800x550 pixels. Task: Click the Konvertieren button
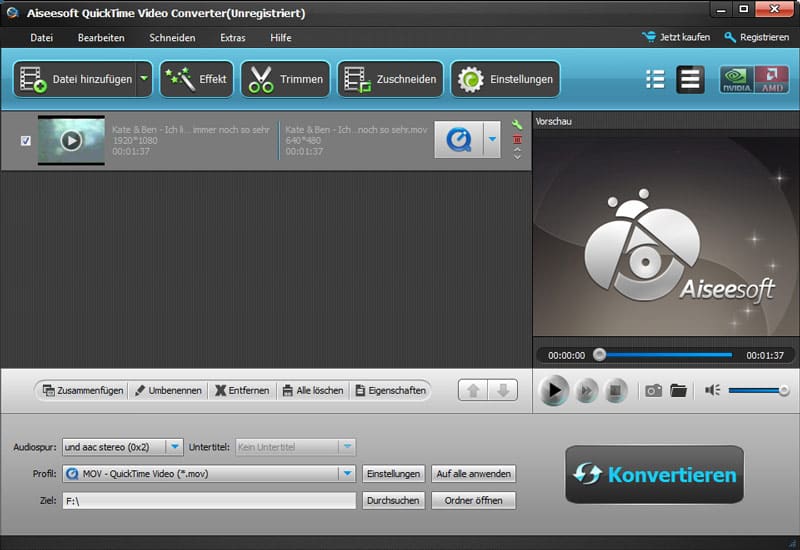click(655, 474)
